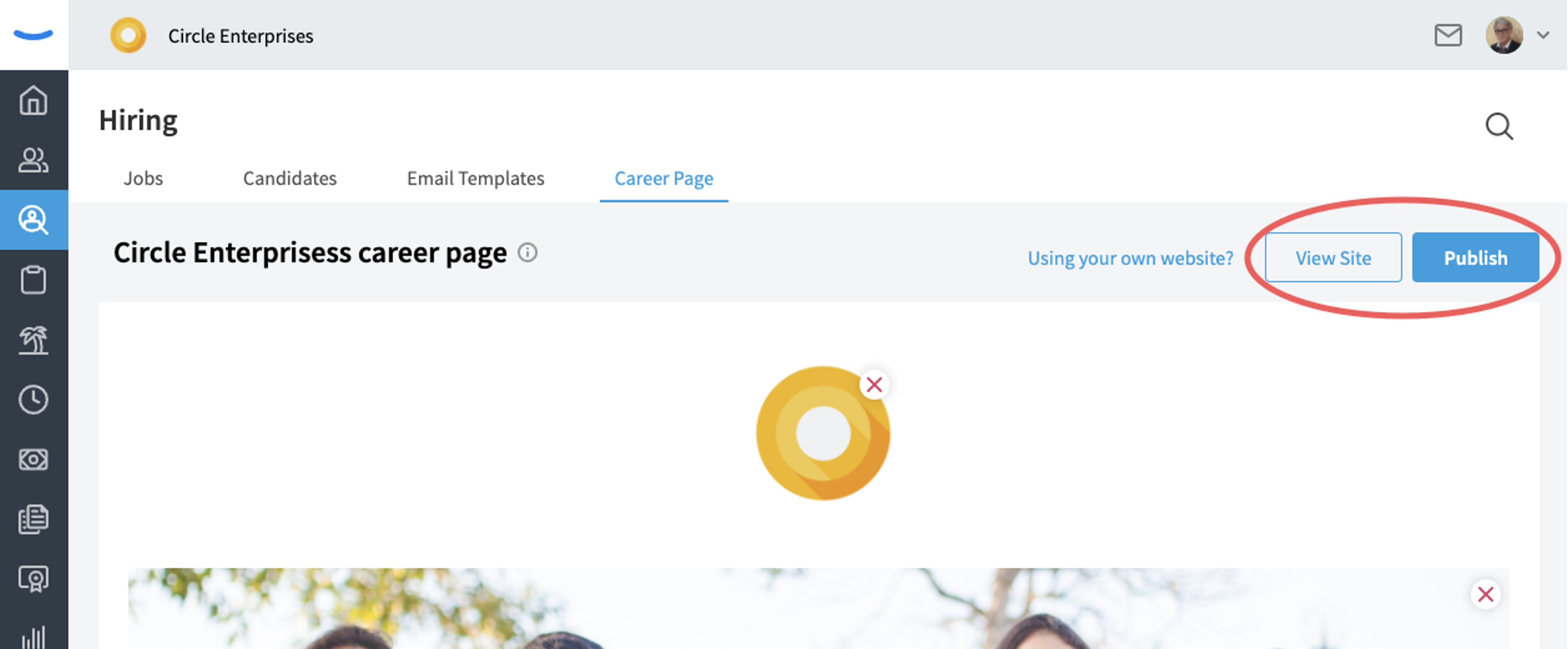The height and width of the screenshot is (649, 1568).
Task: Open the money payroll sidebar icon
Action: click(x=33, y=459)
